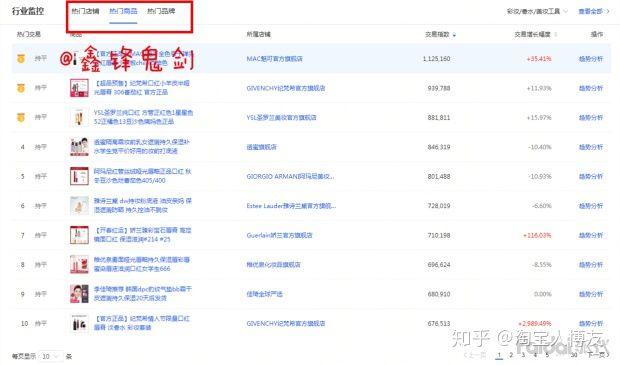Open the store link in the 846,319 row

click(x=261, y=147)
